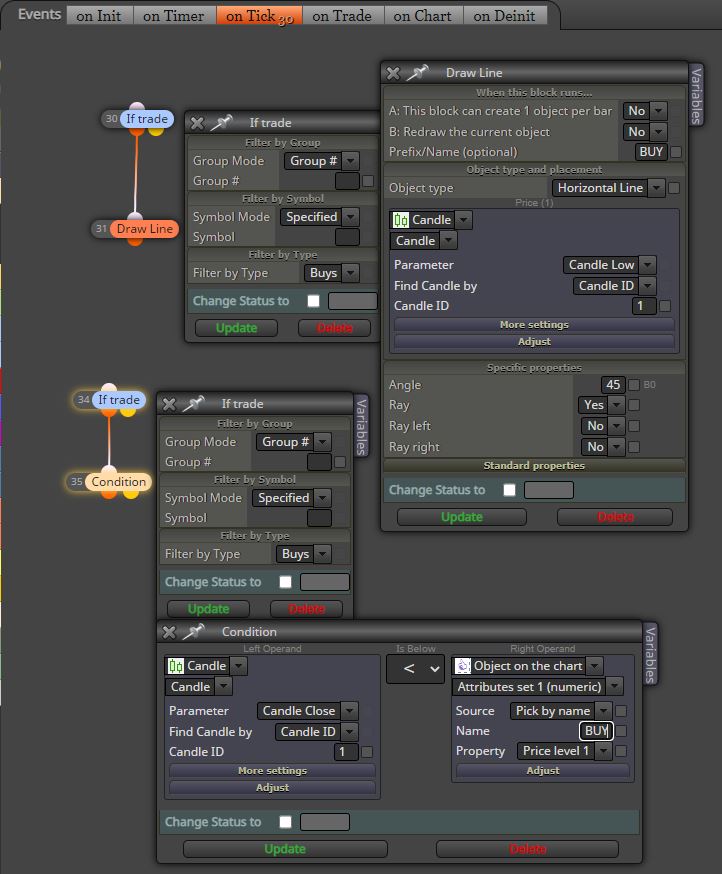This screenshot has width=722, height=874.
Task: Tick the checkbox beside Prefix/Name BUY field
Action: pos(676,152)
